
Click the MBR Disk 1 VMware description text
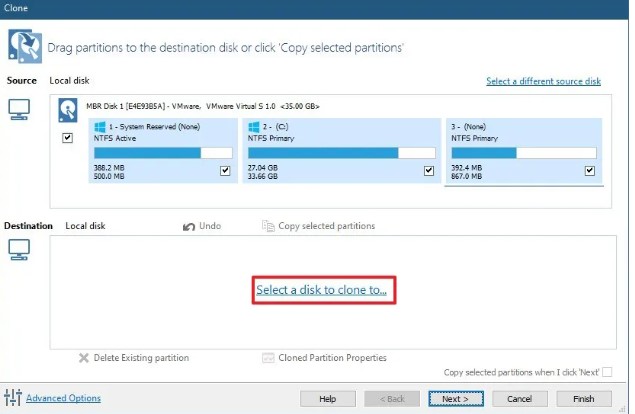pyautogui.click(x=202, y=106)
